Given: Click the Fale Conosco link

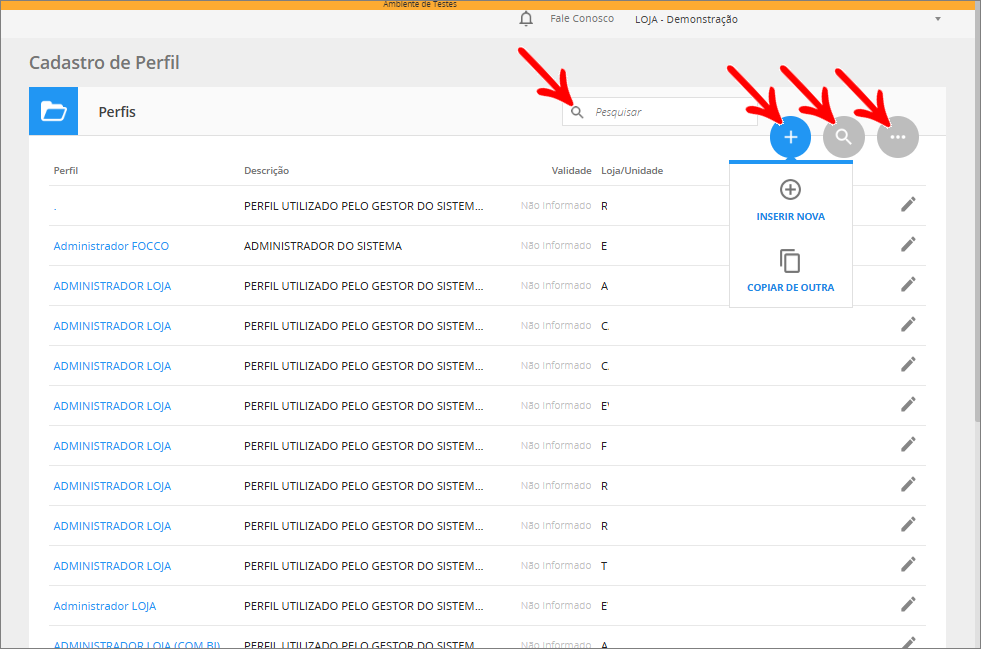Looking at the screenshot, I should click(582, 19).
